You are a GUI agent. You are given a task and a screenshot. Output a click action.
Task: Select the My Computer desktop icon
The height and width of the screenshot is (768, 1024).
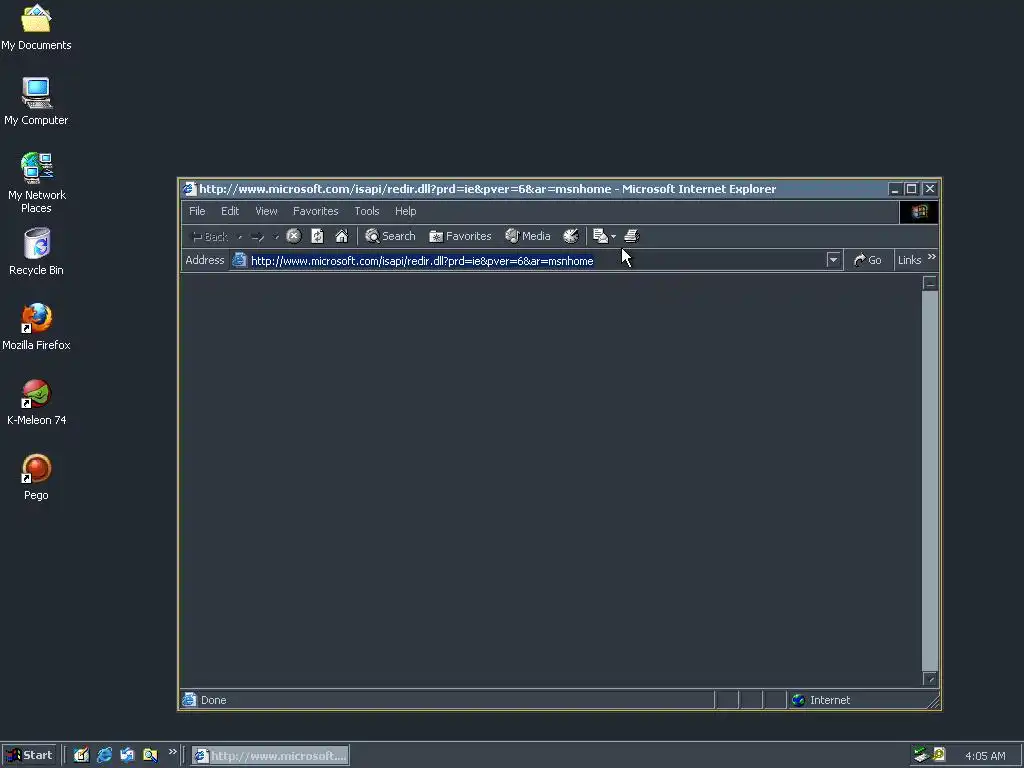click(x=36, y=102)
